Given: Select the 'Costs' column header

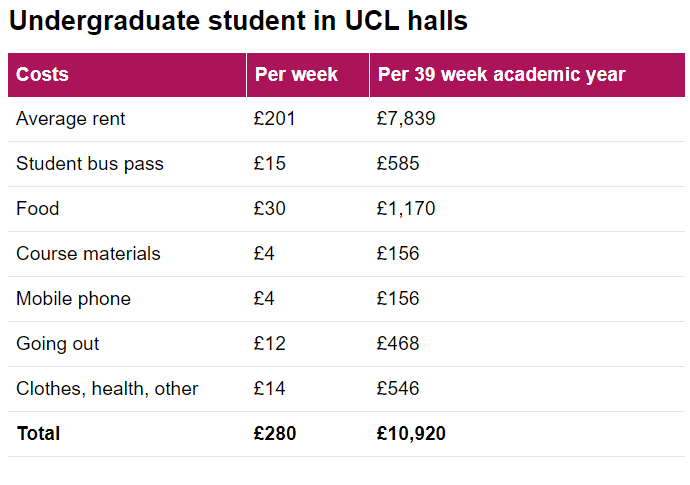Looking at the screenshot, I should tap(42, 75).
